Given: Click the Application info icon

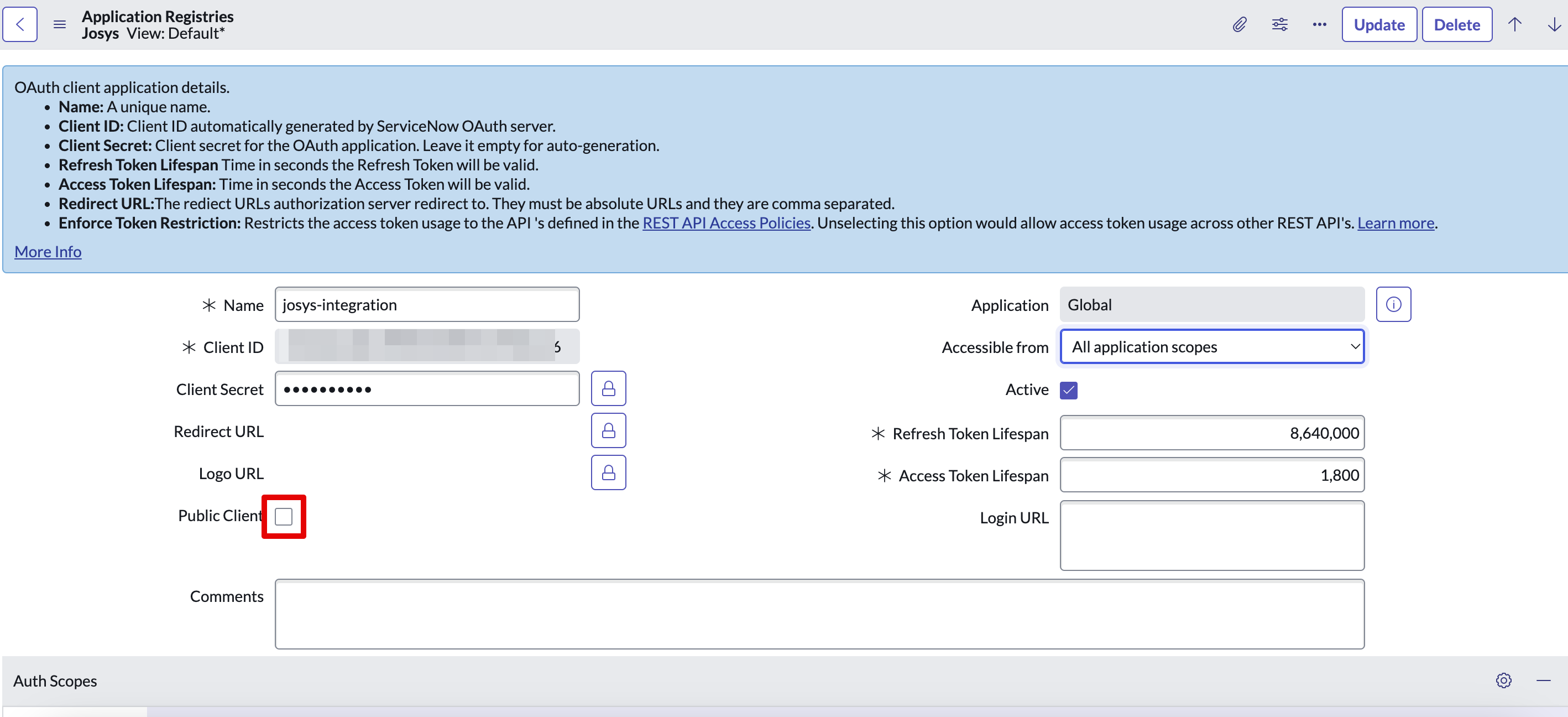Looking at the screenshot, I should (1393, 305).
